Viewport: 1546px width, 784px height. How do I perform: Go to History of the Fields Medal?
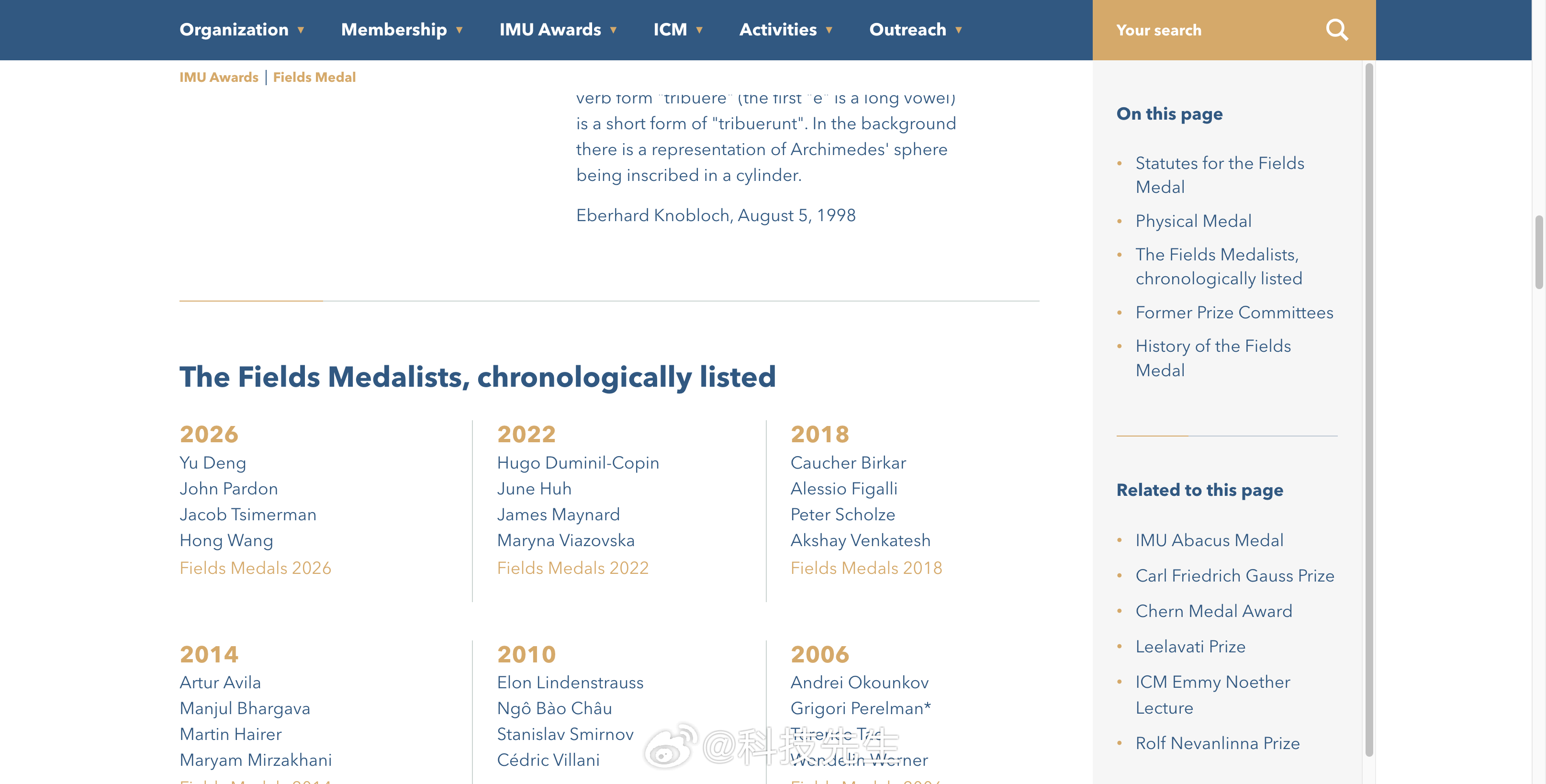click(1213, 358)
